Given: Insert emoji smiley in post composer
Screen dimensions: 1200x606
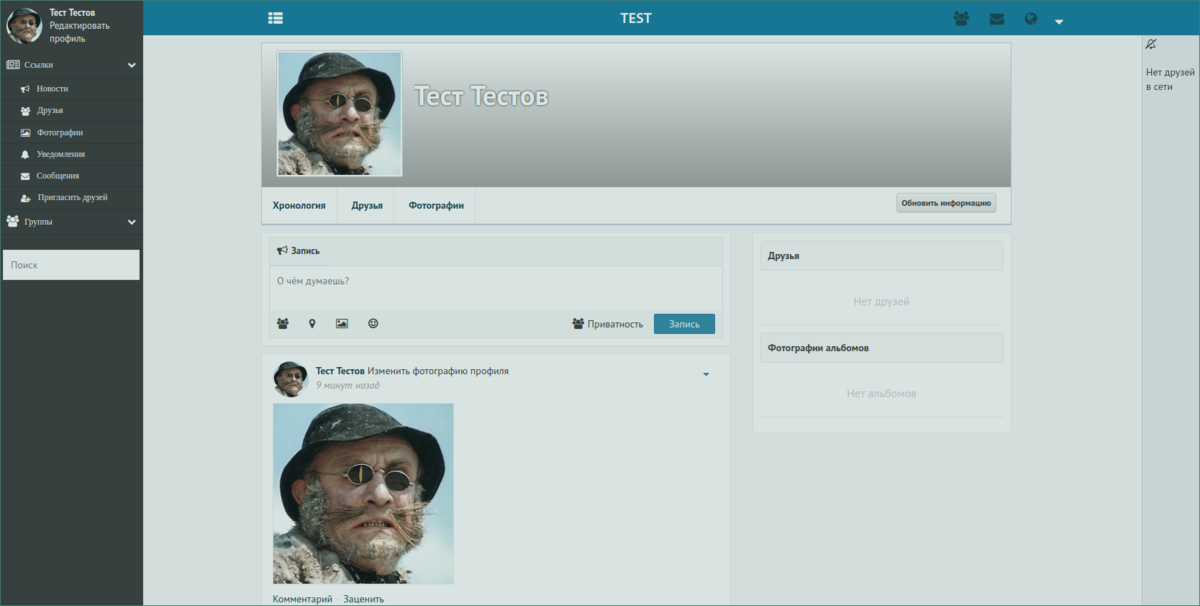Looking at the screenshot, I should (373, 324).
